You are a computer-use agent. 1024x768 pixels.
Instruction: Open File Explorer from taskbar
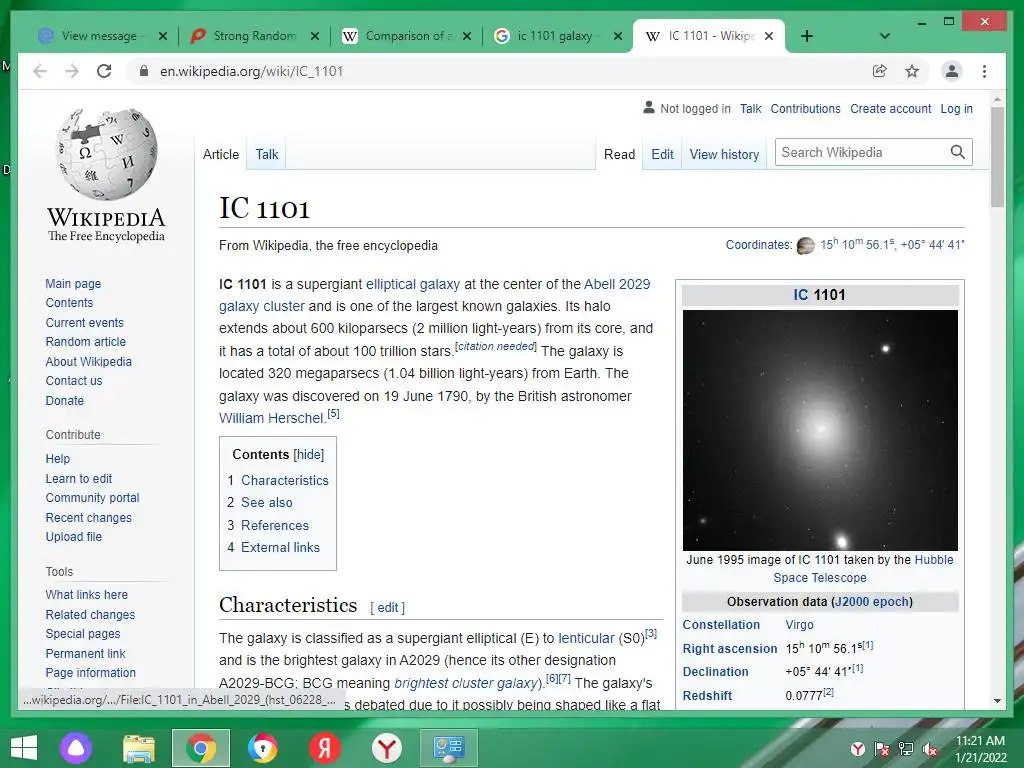(x=139, y=748)
